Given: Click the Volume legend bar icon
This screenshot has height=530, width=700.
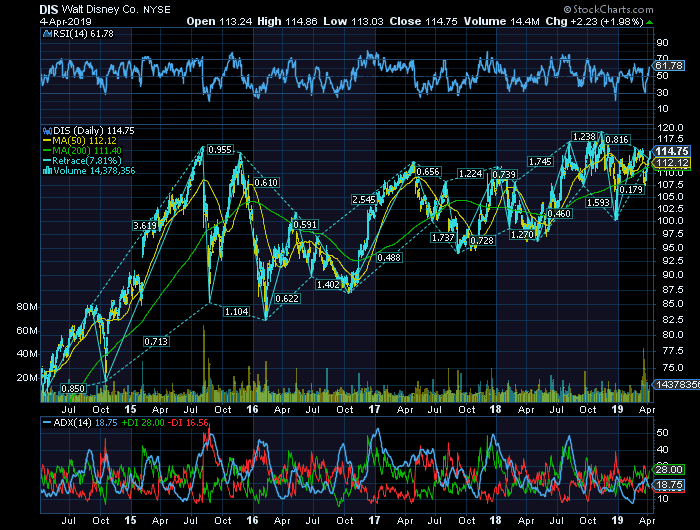Looking at the screenshot, I should pos(47,171).
